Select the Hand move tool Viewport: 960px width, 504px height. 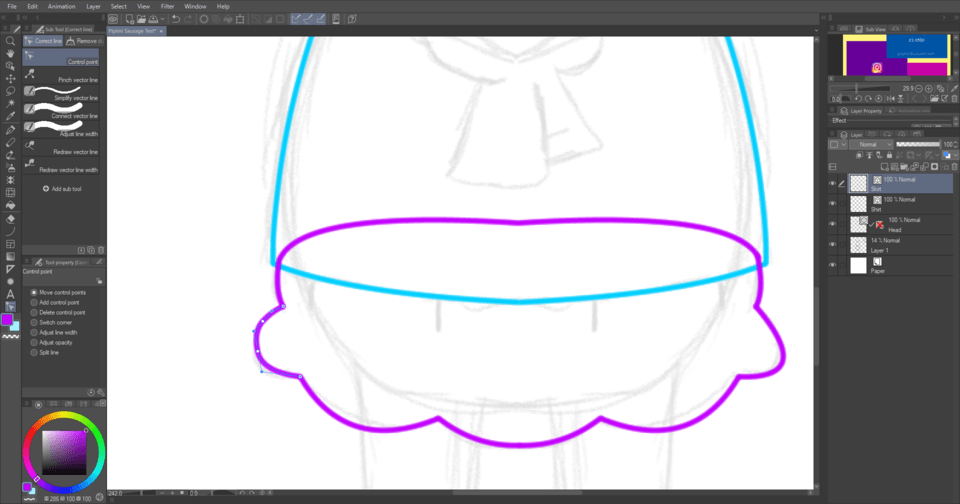10,54
